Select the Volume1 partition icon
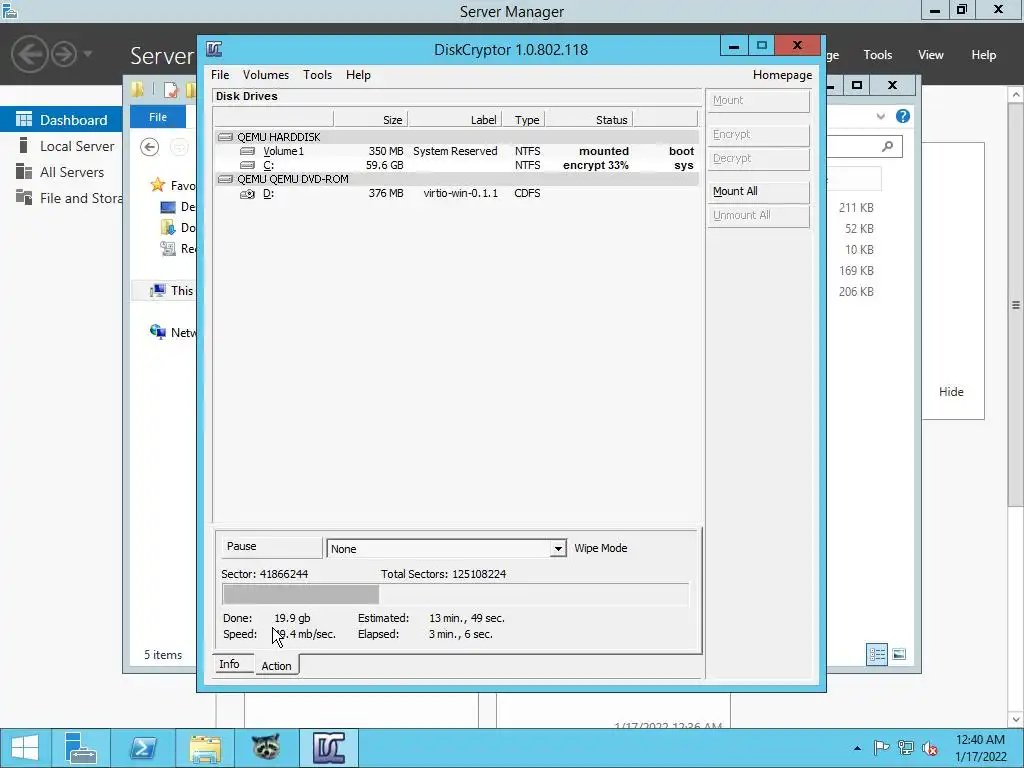This screenshot has width=1024, height=768. (248, 152)
